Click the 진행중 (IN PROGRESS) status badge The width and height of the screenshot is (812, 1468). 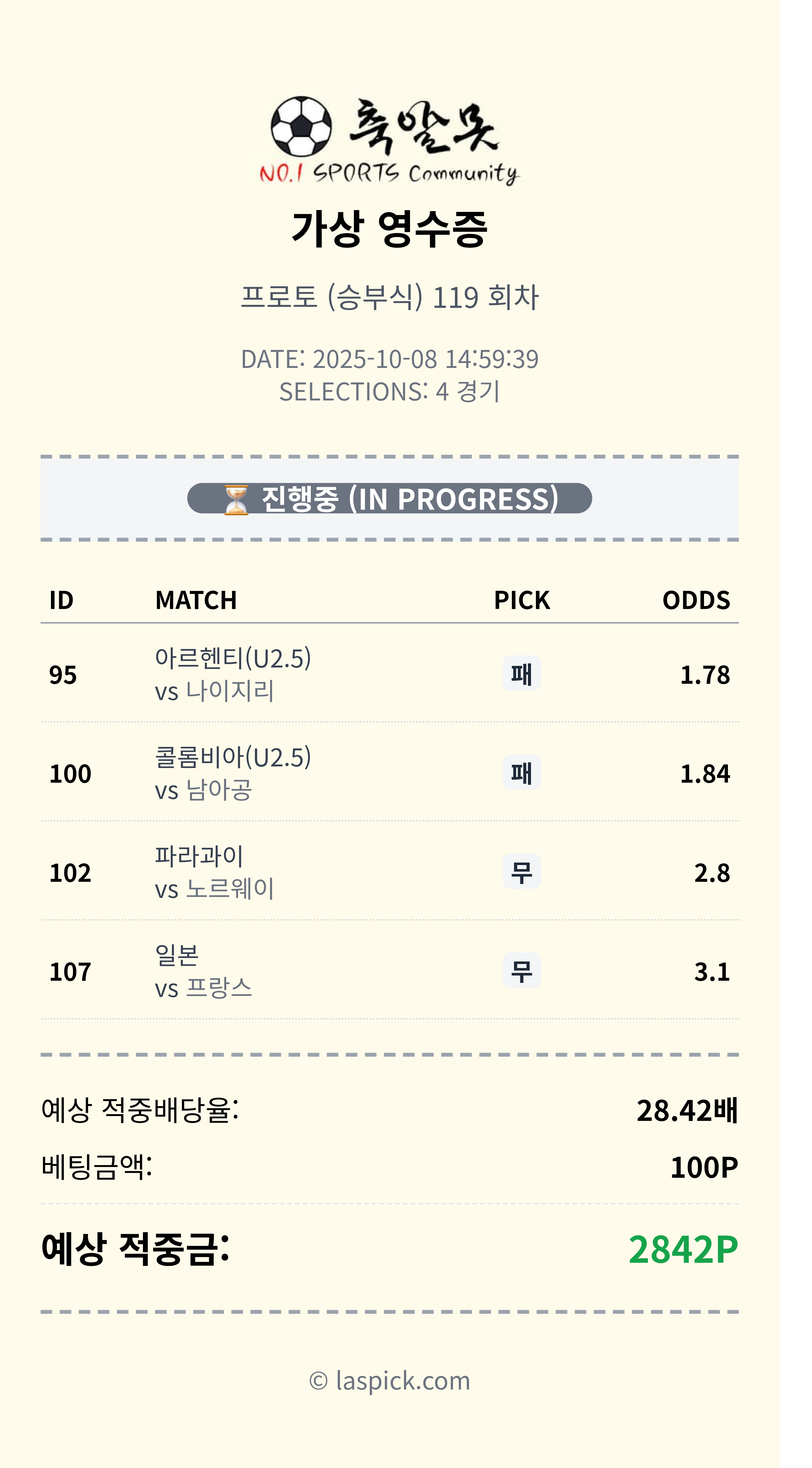point(390,499)
